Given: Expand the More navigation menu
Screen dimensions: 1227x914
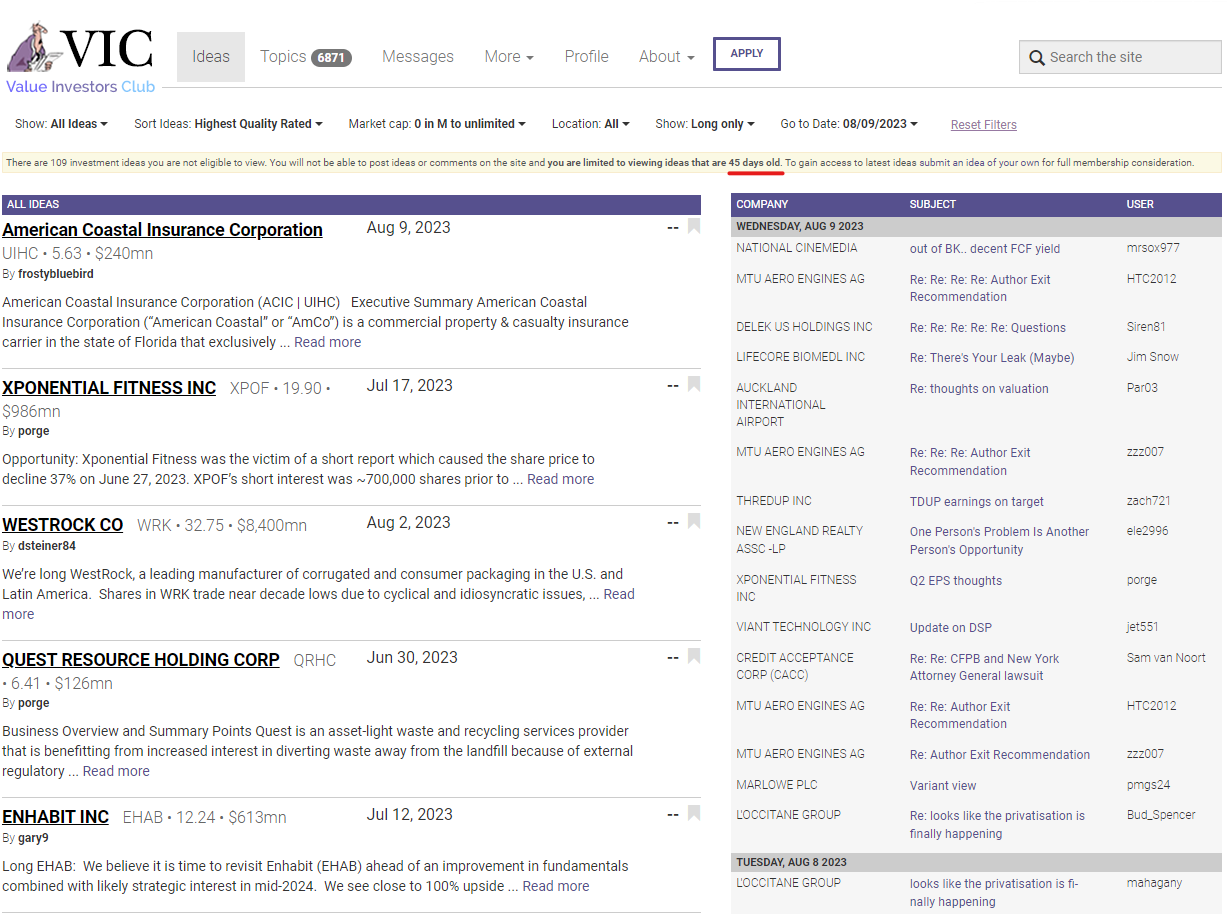Looking at the screenshot, I should (508, 57).
